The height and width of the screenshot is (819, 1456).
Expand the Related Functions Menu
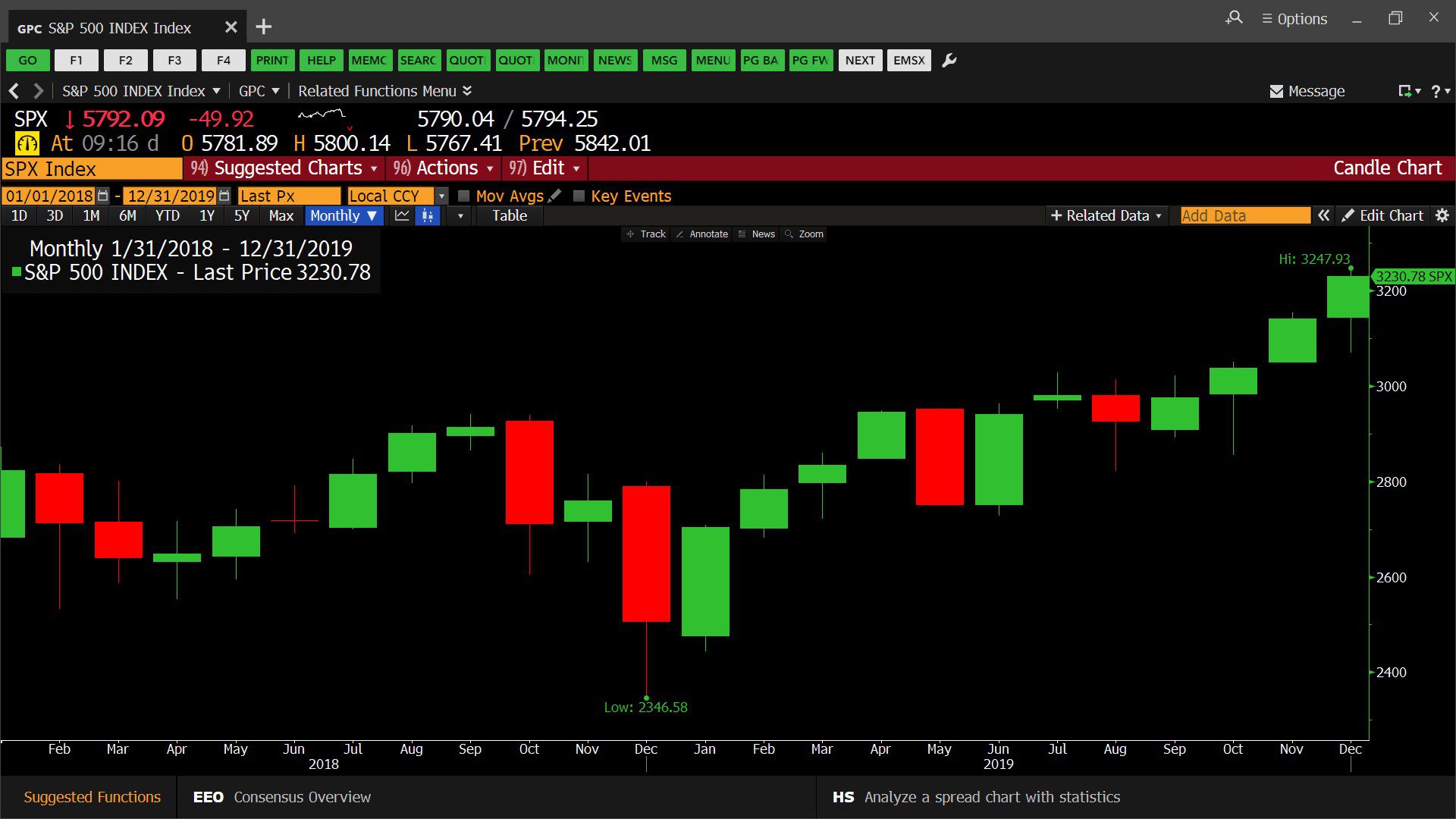point(384,91)
